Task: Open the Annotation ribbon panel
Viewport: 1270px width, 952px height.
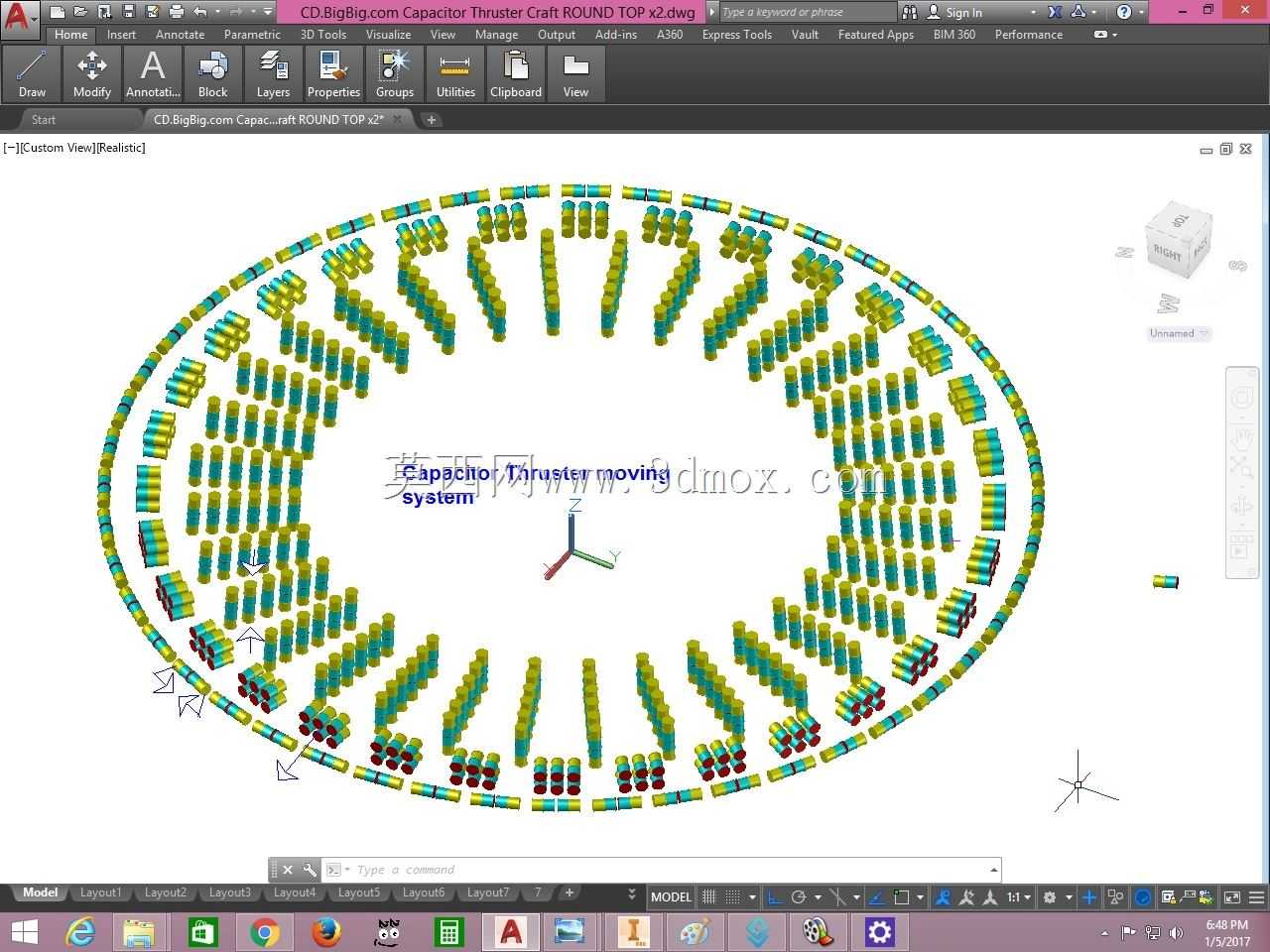Action: tap(153, 74)
